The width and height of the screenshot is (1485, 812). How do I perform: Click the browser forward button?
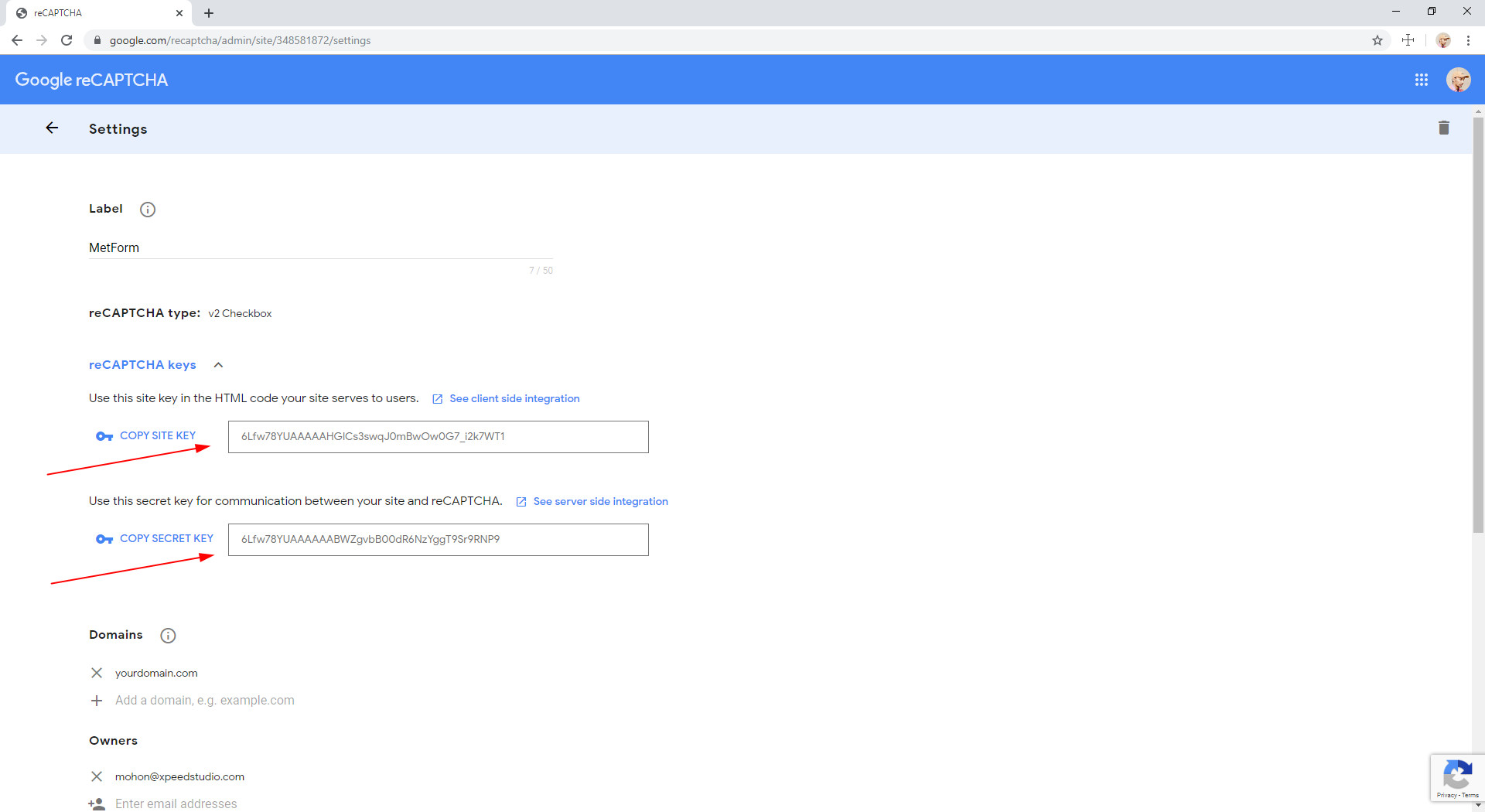42,40
